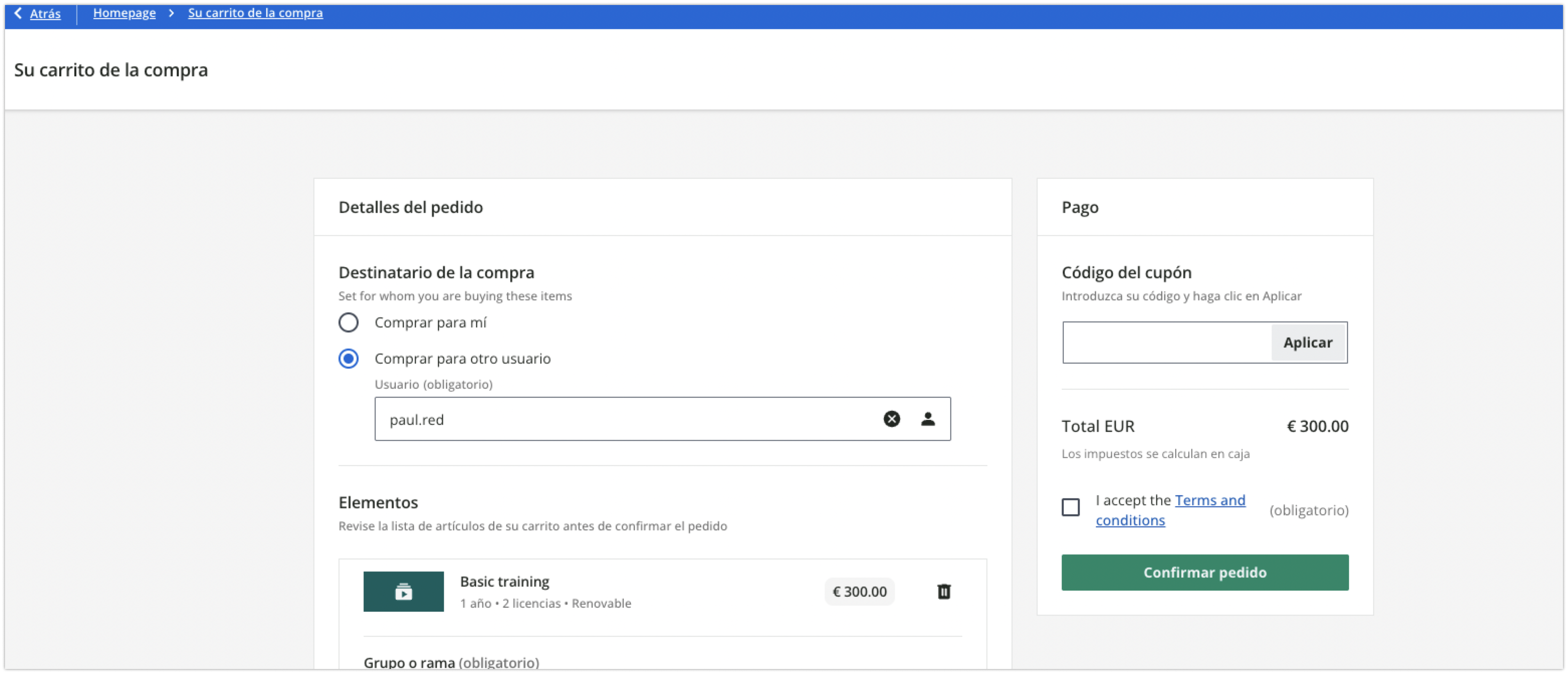Viewport: 1568px width, 674px height.
Task: Click the back arrow chevron icon
Action: [x=18, y=13]
